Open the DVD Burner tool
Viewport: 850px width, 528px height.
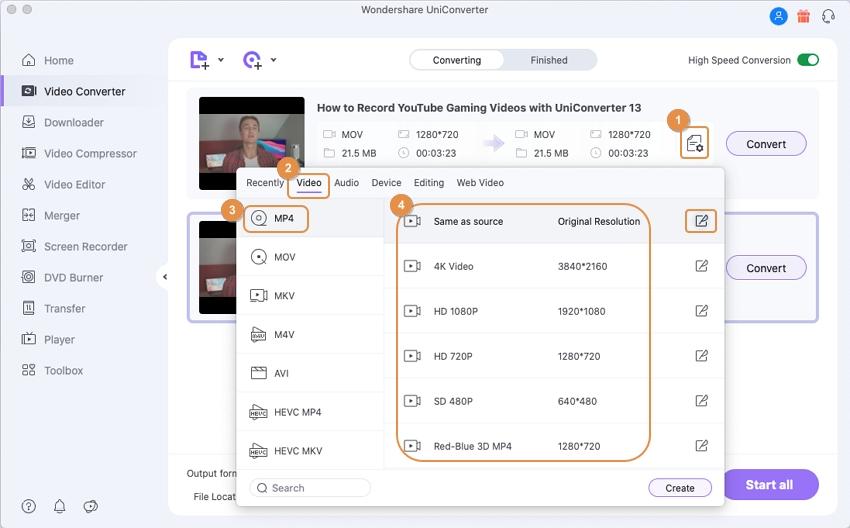pos(62,277)
